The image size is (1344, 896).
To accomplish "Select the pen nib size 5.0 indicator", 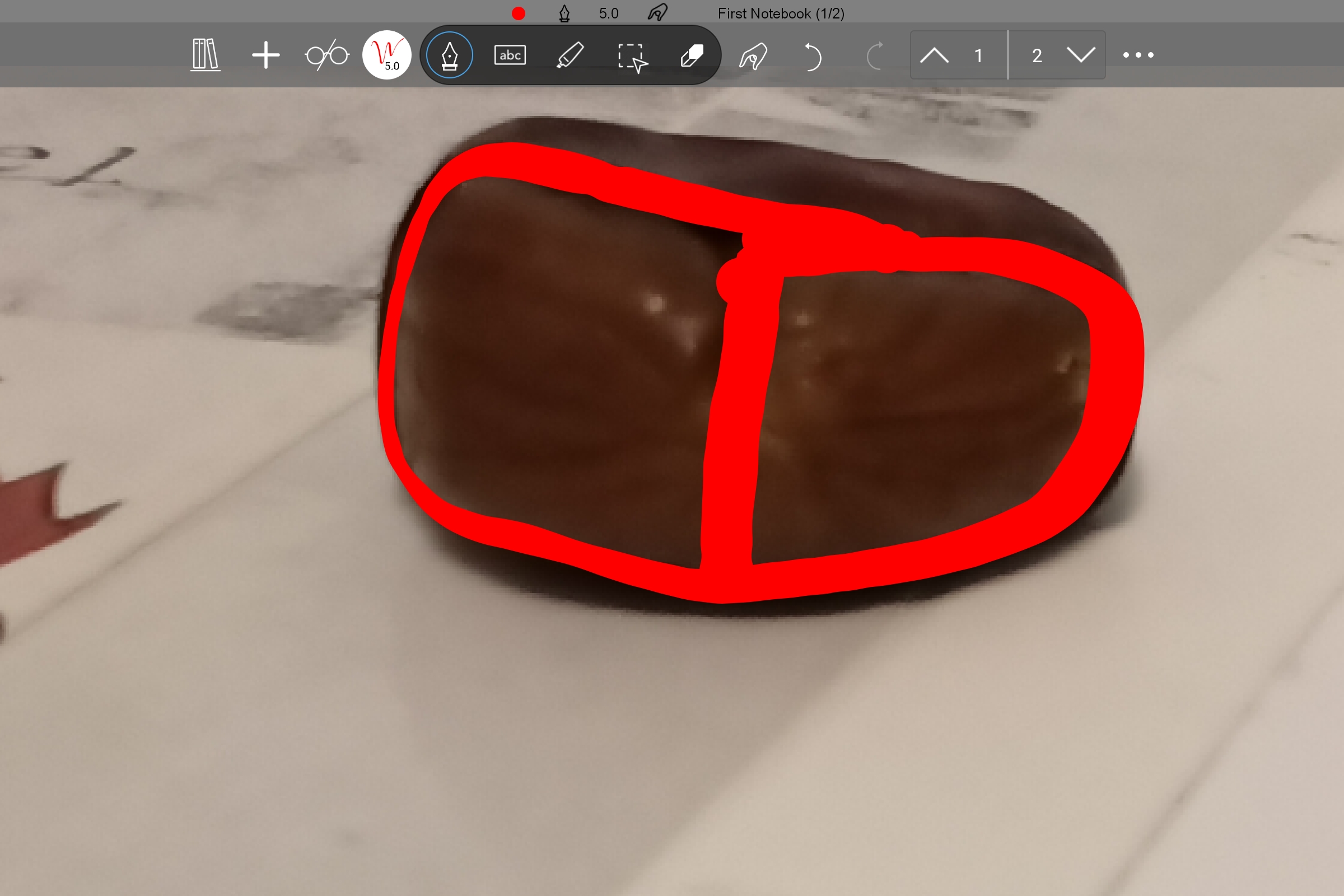I will pyautogui.click(x=609, y=12).
